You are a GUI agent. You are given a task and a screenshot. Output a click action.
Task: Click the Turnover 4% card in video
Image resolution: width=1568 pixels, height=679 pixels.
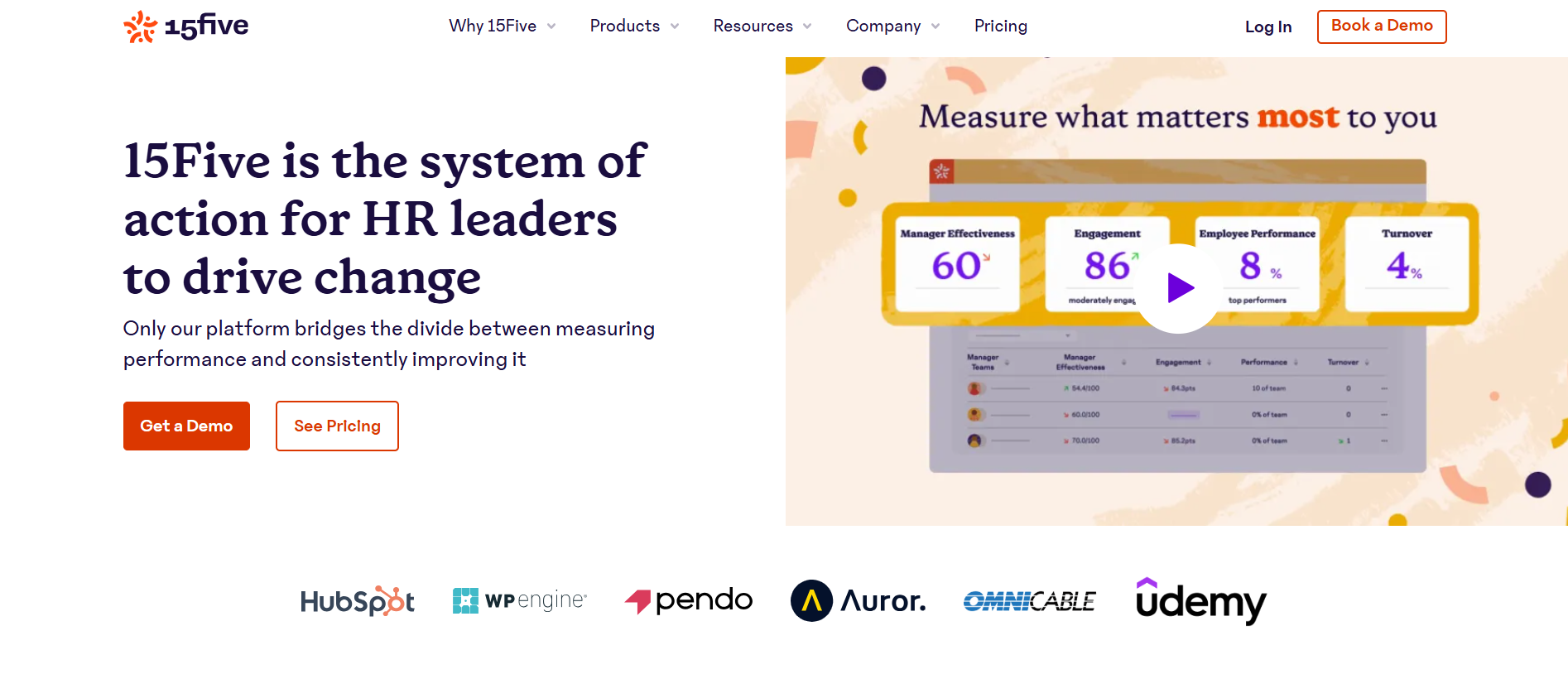tap(1407, 263)
